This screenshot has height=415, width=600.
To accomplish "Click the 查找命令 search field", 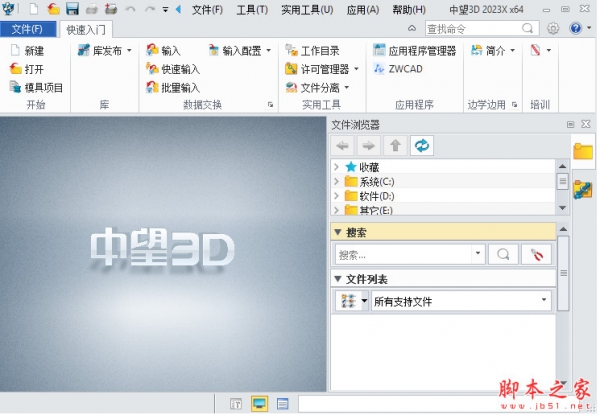I will [x=482, y=29].
